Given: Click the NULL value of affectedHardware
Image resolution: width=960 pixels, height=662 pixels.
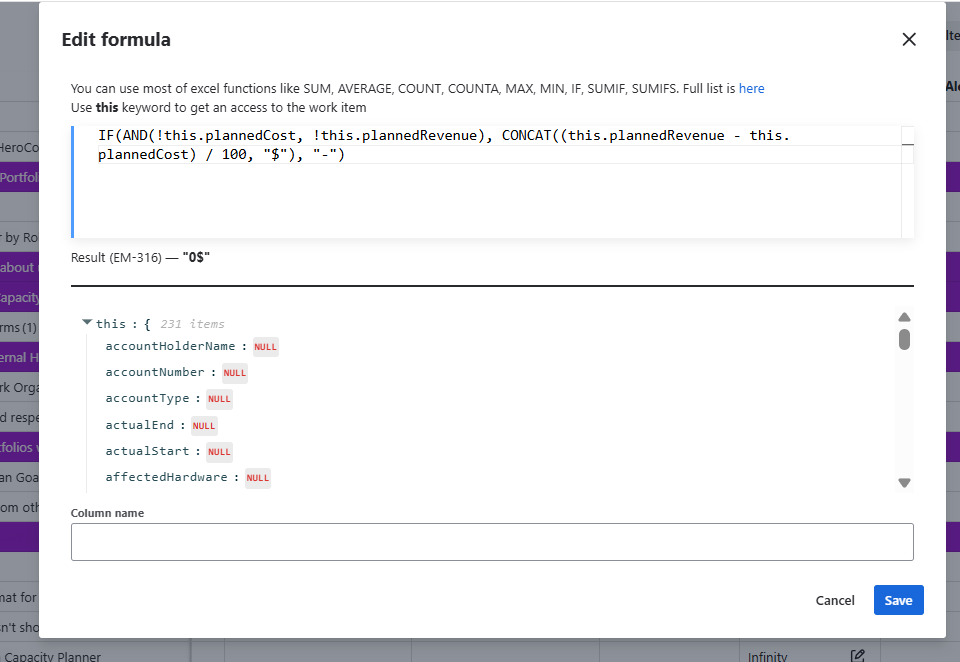Looking at the screenshot, I should 258,478.
